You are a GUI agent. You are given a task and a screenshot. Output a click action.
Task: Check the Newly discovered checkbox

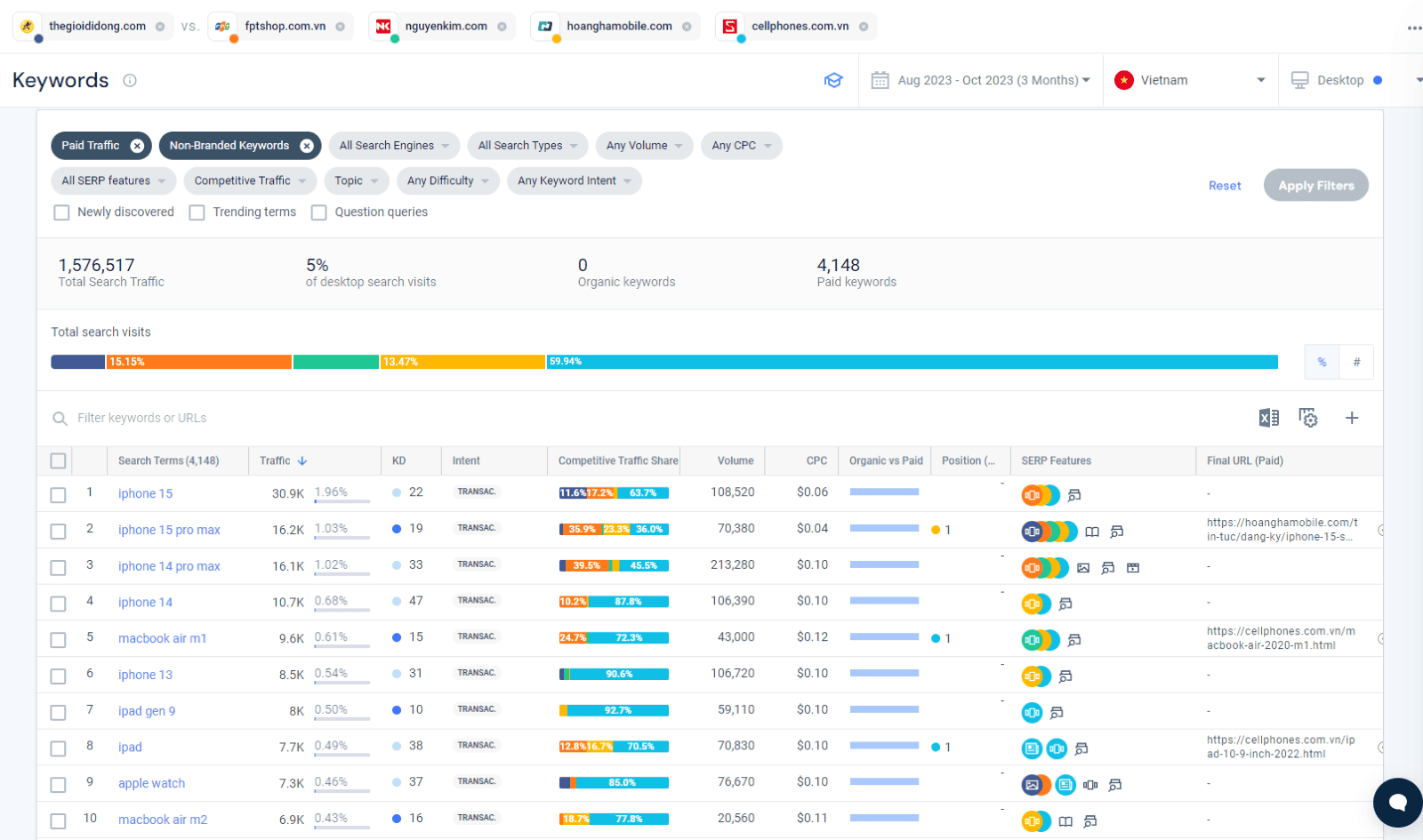tap(61, 212)
